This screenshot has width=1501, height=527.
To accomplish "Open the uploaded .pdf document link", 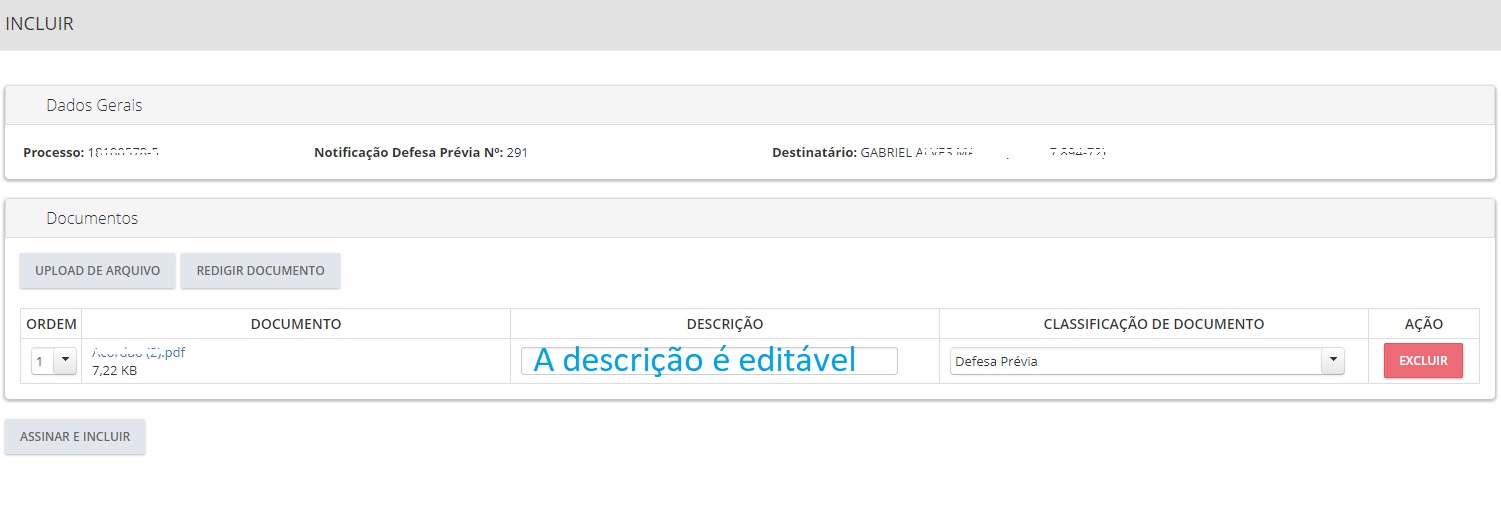I will [x=139, y=352].
